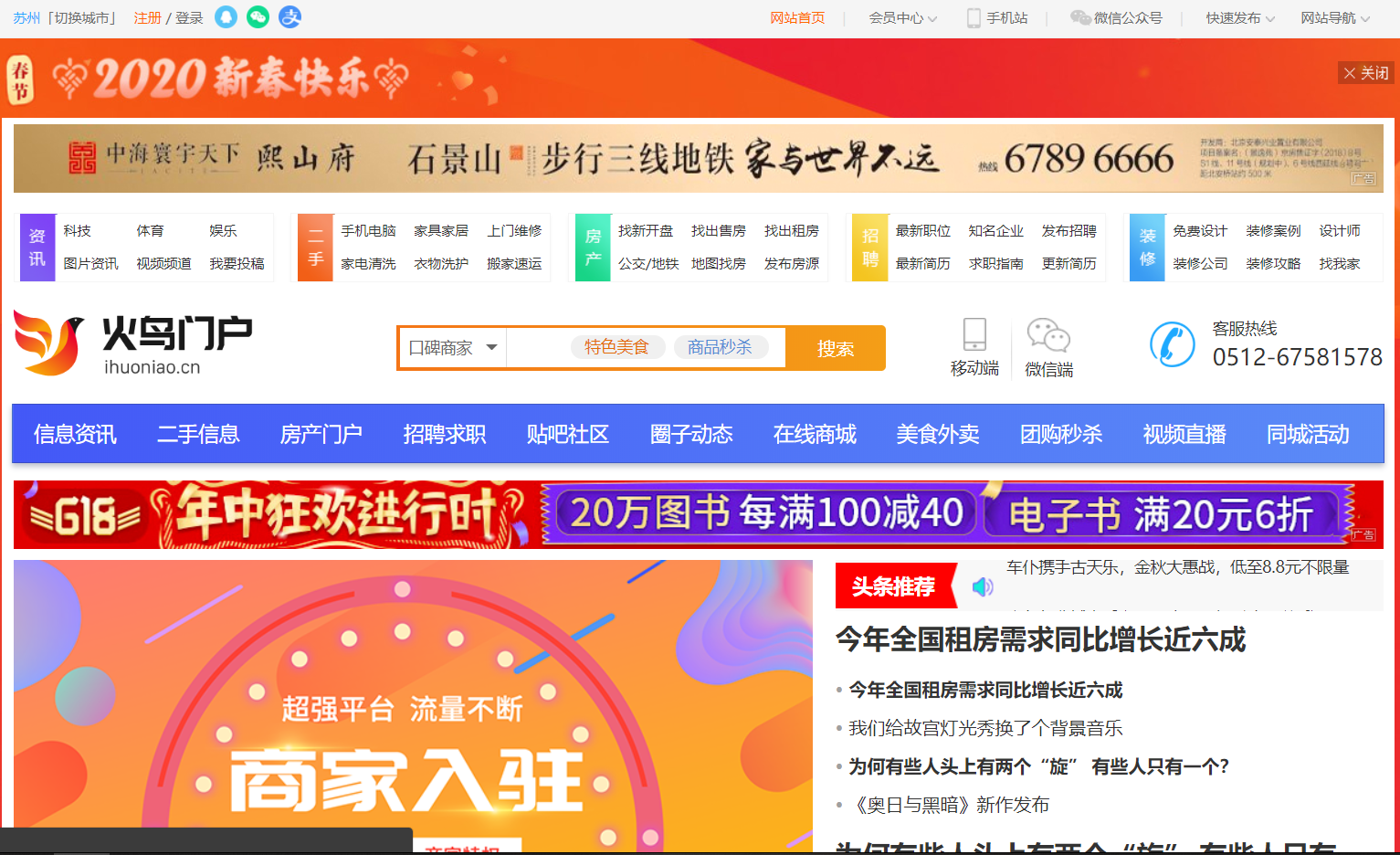Open the 找新开盘 real estate link
Viewport: 1400px width, 855px height.
click(646, 231)
